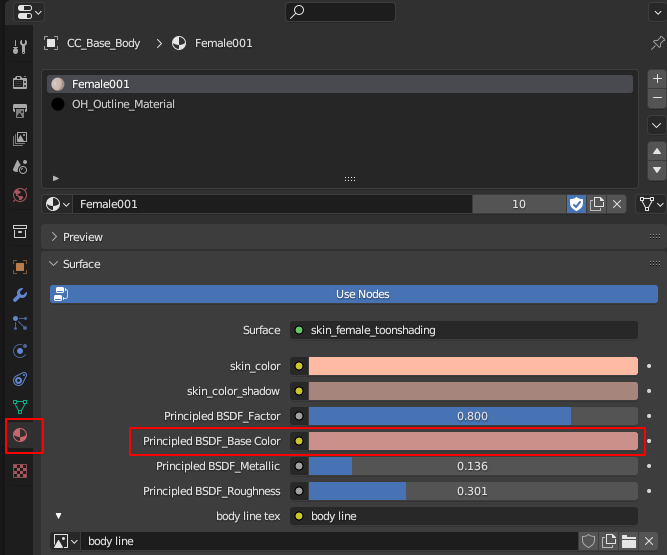Open the Object Data mesh tab

(20, 407)
